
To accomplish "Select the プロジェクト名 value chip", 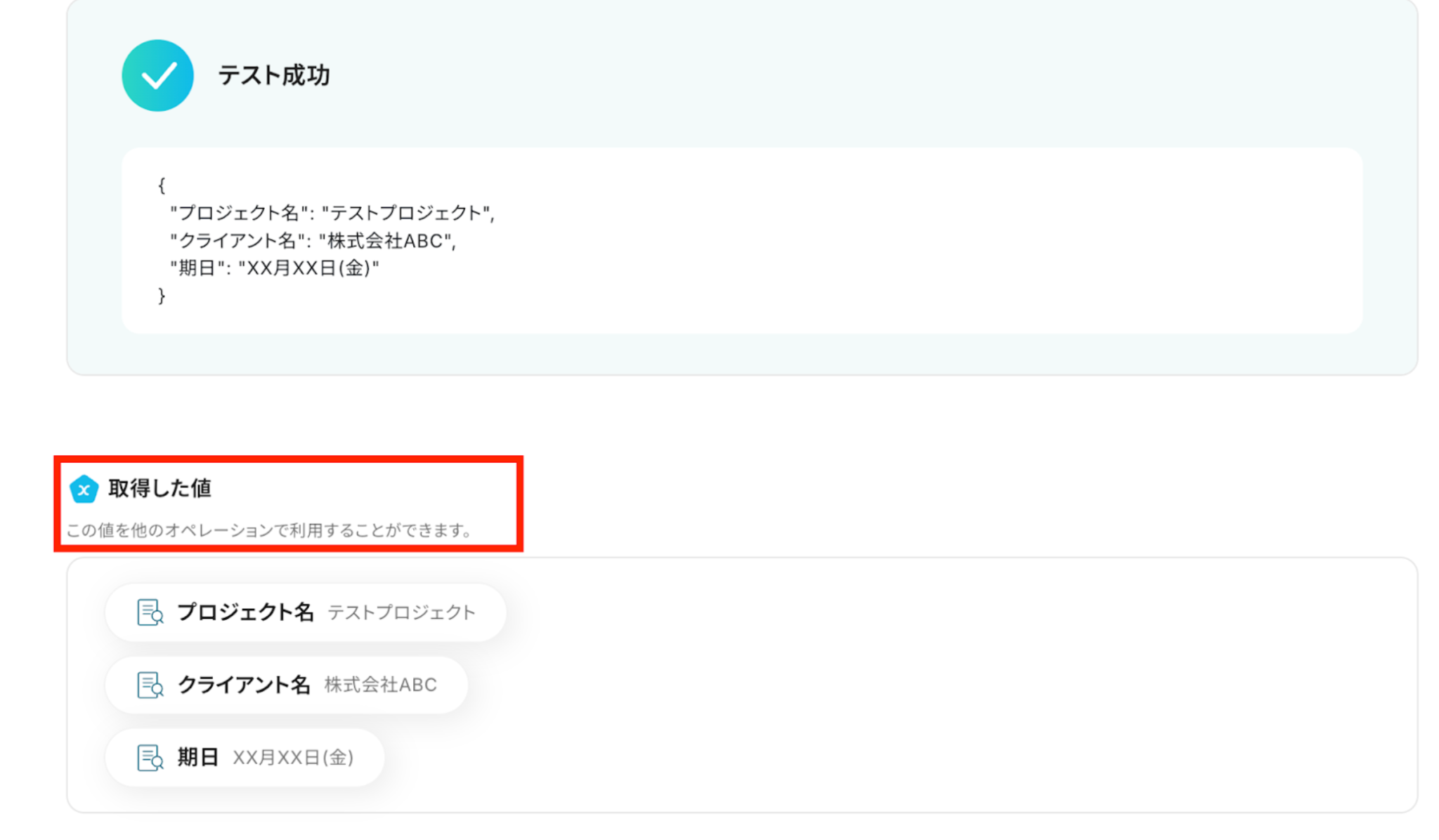I will [306, 612].
